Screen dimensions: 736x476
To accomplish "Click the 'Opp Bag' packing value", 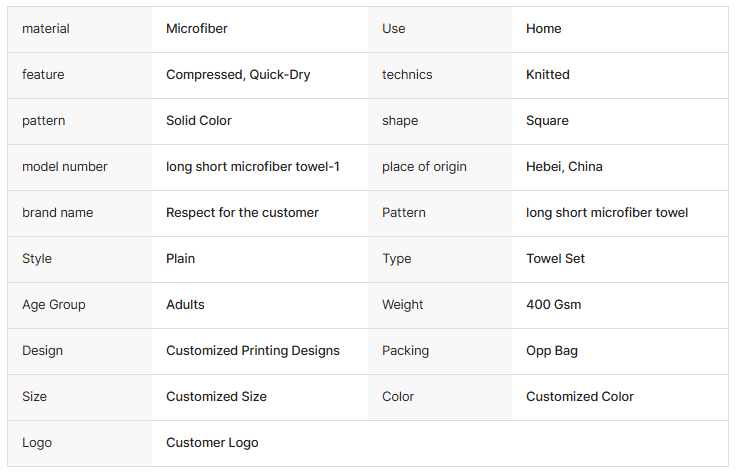I will pyautogui.click(x=552, y=351).
